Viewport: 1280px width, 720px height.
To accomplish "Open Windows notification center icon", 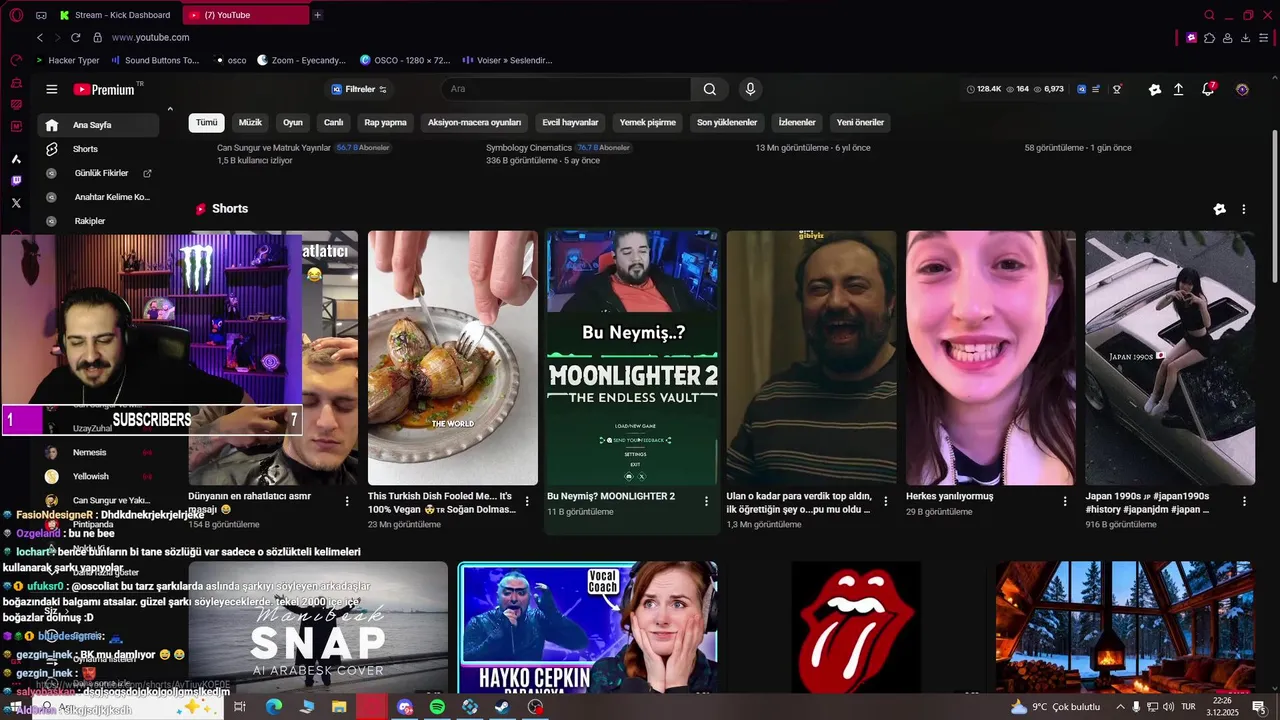I will pos(1259,707).
